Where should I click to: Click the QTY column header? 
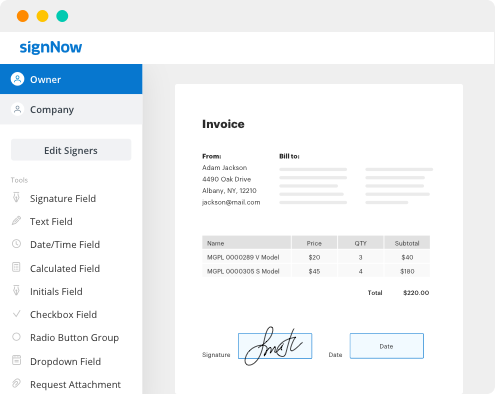click(361, 243)
